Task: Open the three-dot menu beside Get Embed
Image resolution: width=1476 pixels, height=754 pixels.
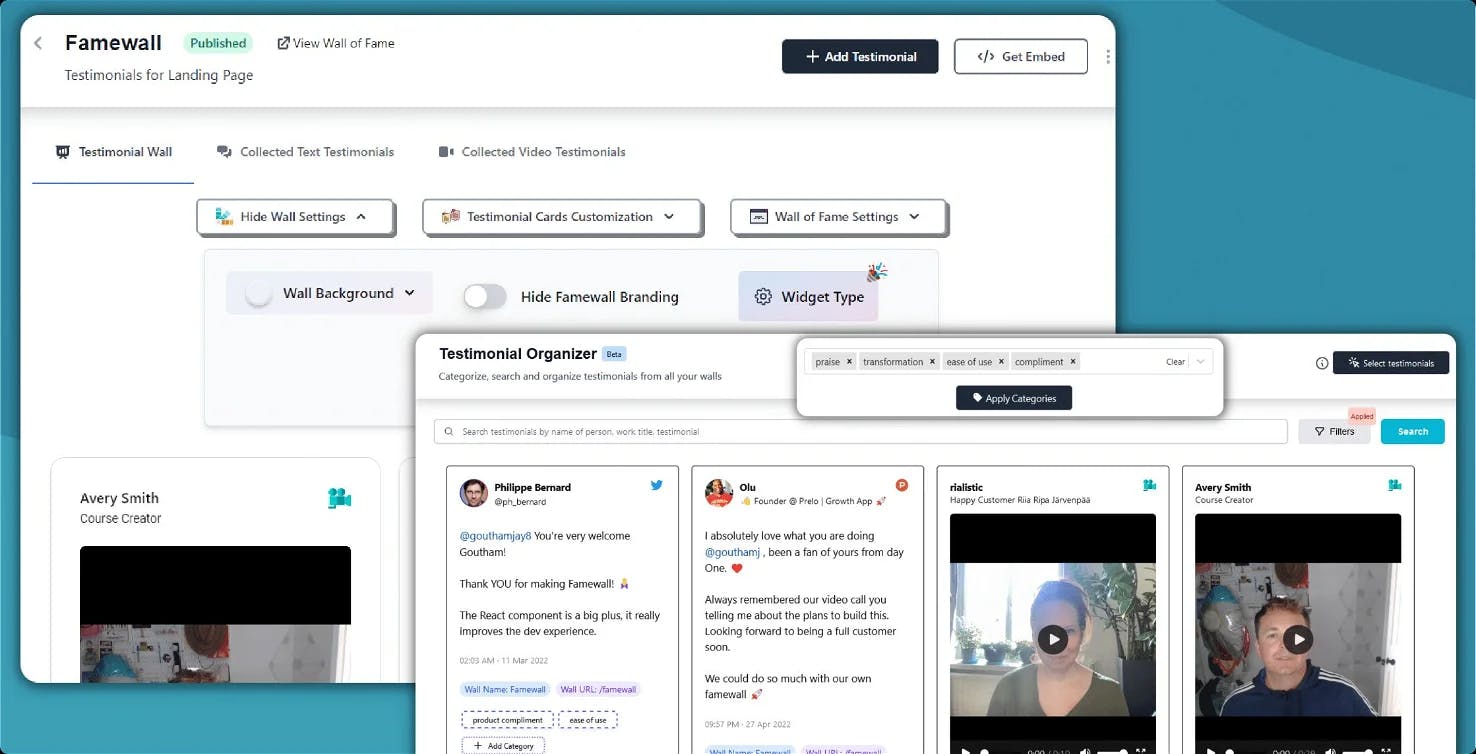Action: 1108,57
